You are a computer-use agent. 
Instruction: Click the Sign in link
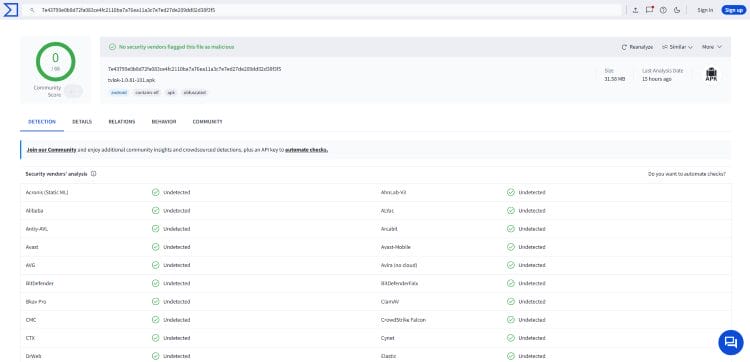(705, 10)
